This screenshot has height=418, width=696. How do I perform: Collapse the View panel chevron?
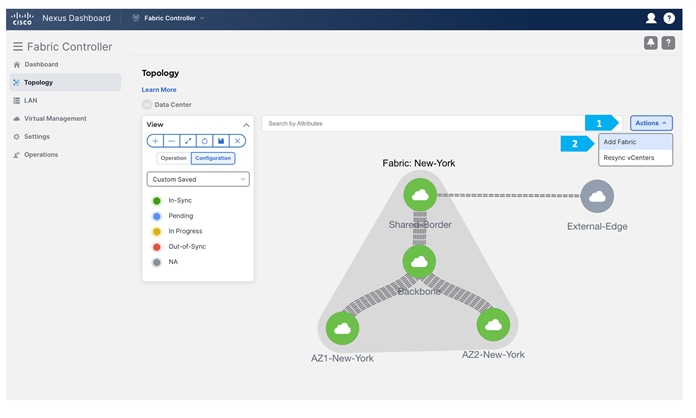point(246,125)
